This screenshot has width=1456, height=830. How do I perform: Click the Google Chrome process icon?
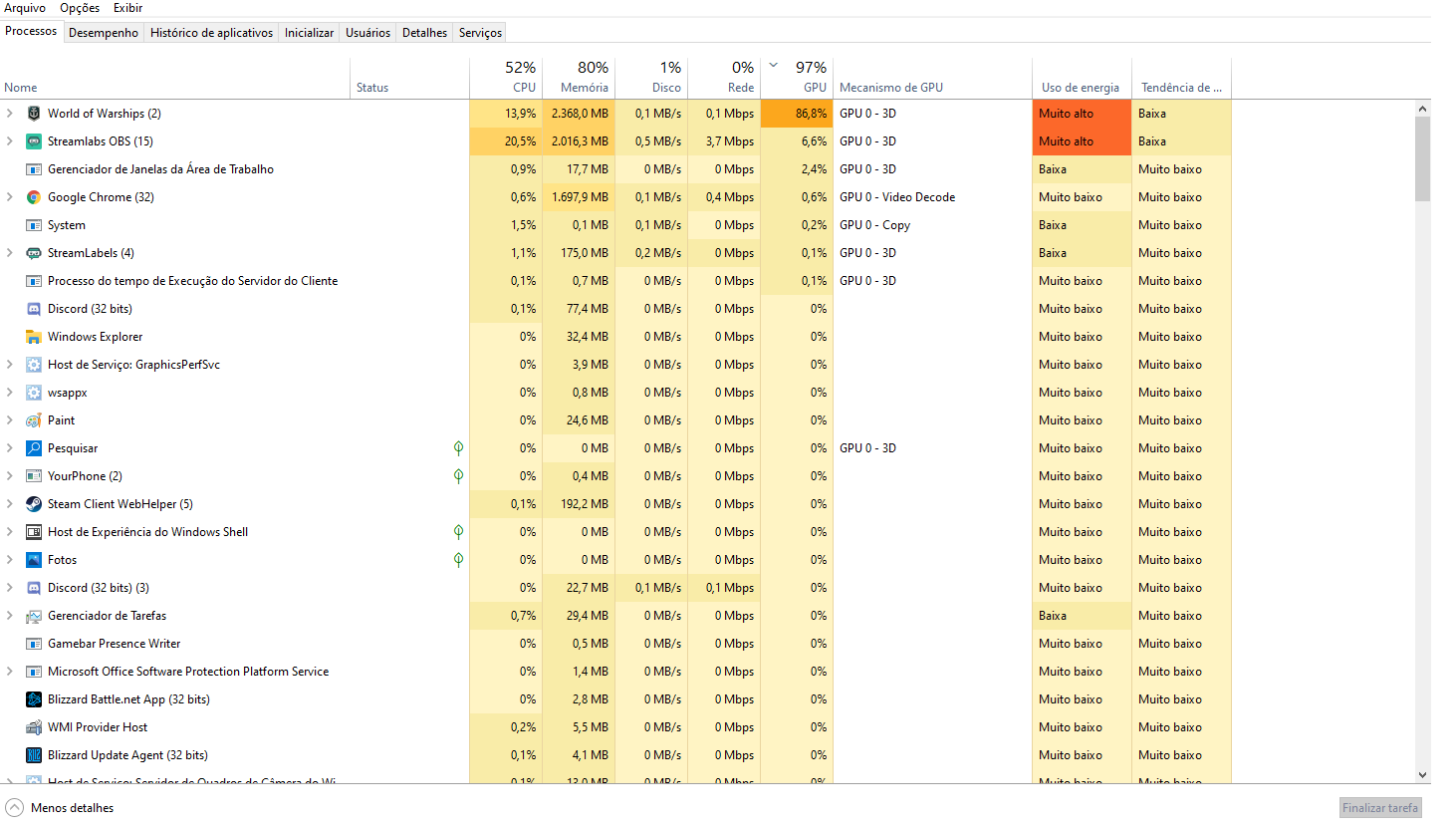click(34, 197)
